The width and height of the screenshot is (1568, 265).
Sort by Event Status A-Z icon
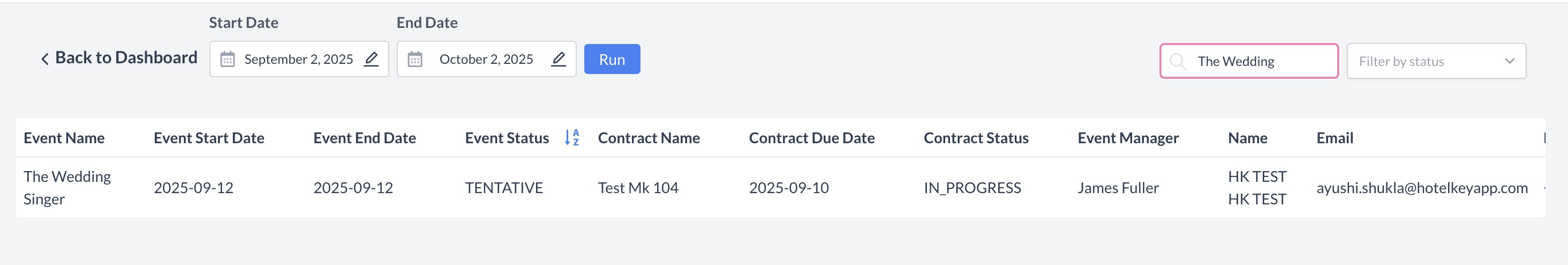[x=571, y=138]
